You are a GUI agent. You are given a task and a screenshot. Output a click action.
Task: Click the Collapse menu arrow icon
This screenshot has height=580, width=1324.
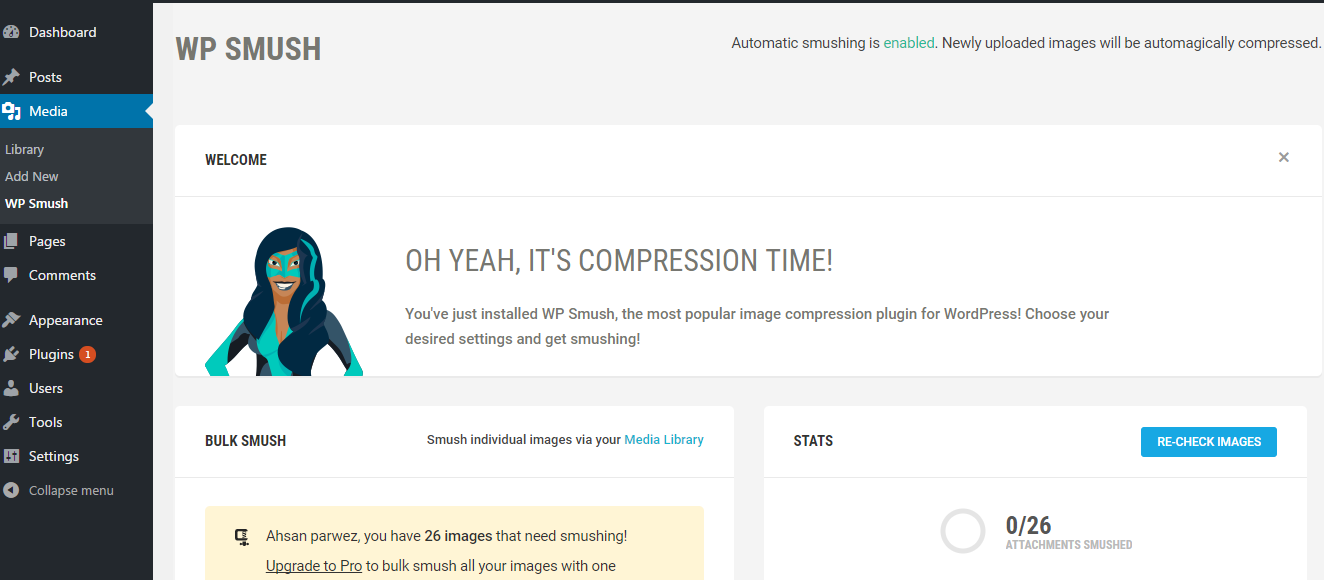[x=11, y=490]
